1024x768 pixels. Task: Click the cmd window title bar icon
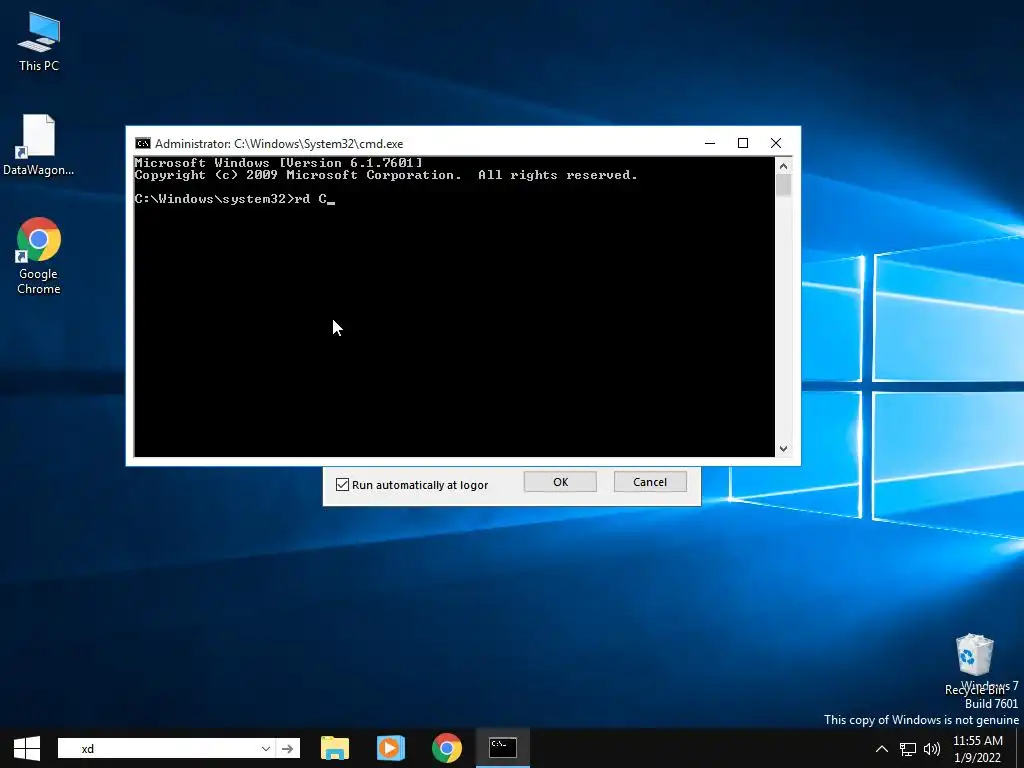click(142, 144)
